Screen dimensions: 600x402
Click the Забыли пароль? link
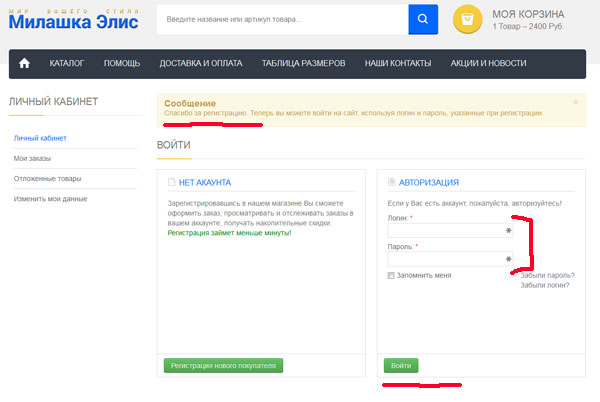click(546, 275)
